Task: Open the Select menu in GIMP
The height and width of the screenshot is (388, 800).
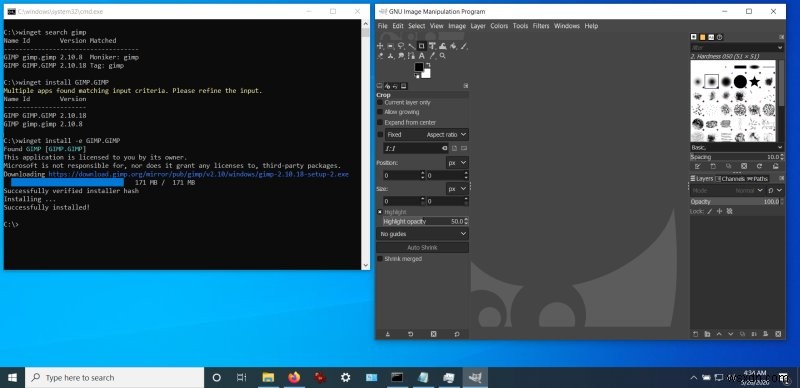Action: click(416, 26)
